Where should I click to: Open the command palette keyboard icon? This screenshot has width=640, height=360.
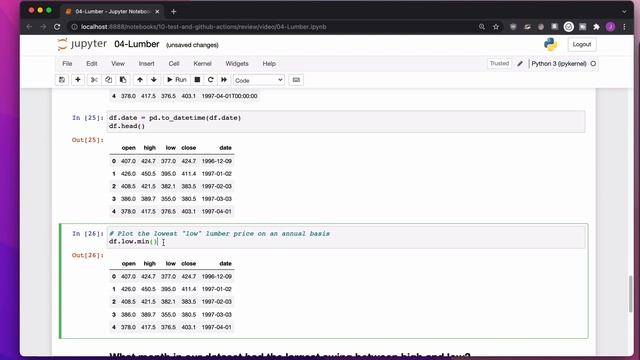coord(296,80)
